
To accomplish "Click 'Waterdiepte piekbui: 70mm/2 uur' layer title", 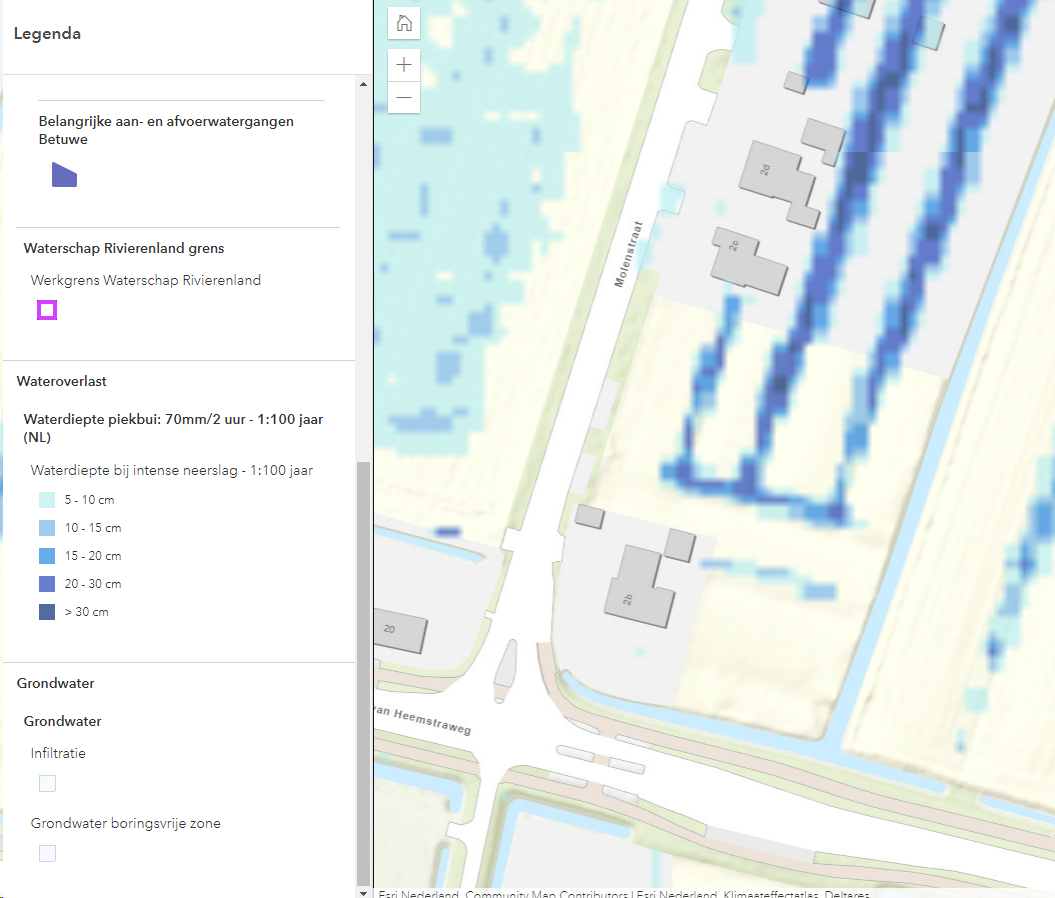I will click(174, 428).
